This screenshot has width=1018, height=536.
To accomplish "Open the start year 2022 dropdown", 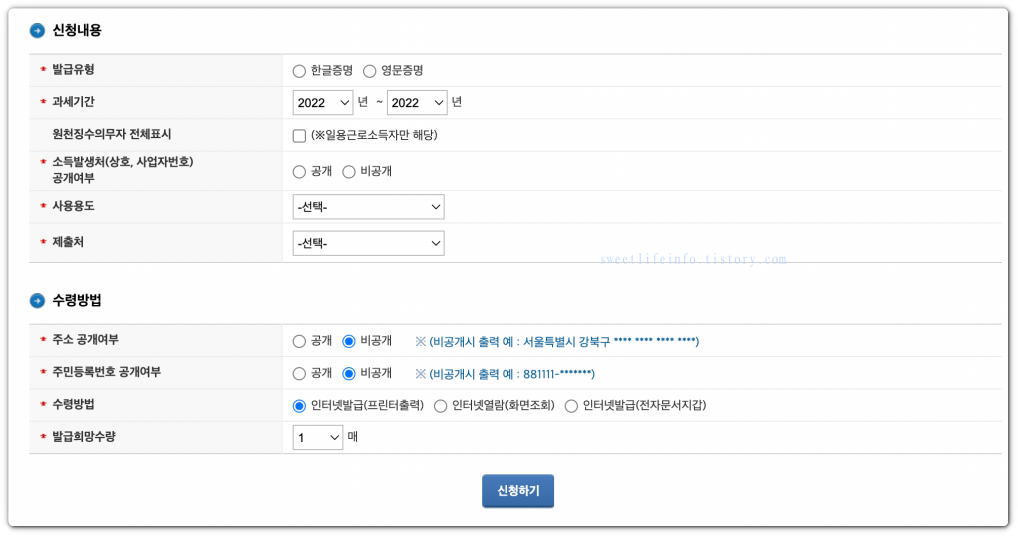I will pos(323,103).
